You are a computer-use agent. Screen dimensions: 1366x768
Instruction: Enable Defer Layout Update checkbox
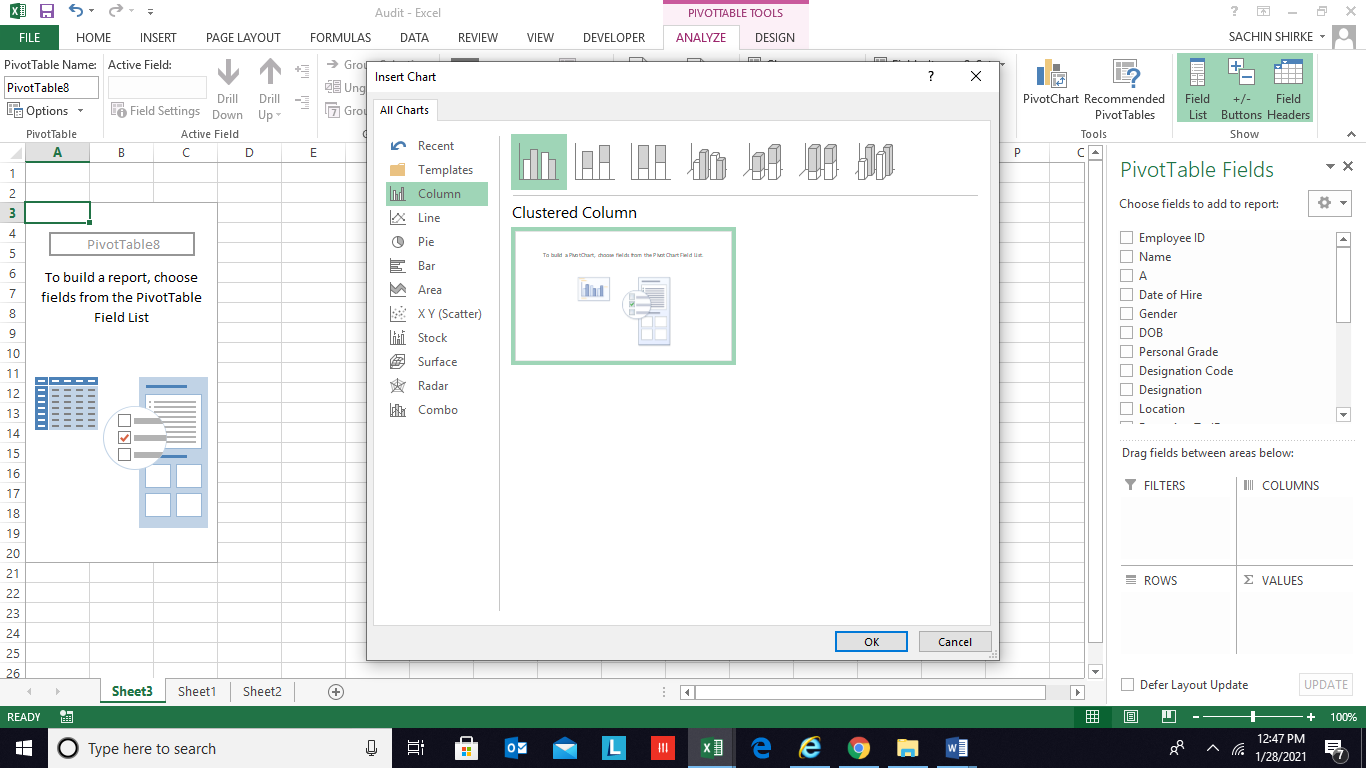coord(1128,685)
